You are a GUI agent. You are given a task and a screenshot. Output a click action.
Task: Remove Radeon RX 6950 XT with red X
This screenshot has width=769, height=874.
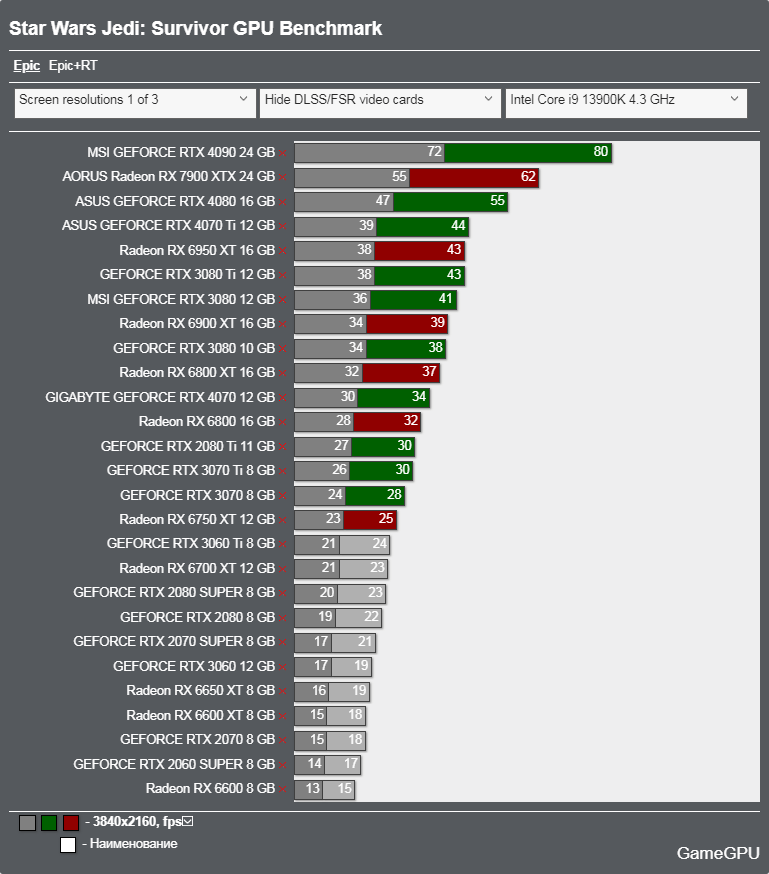[283, 251]
